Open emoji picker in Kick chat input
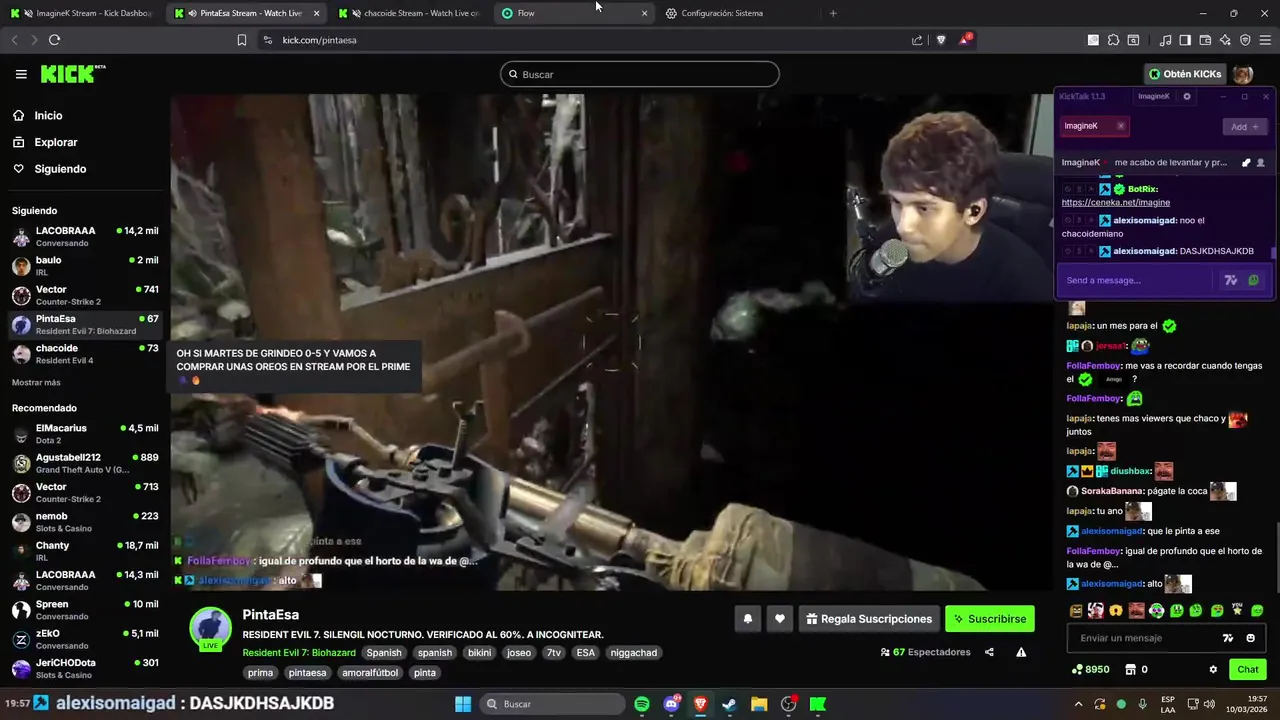This screenshot has width=1280, height=720. pos(1251,638)
